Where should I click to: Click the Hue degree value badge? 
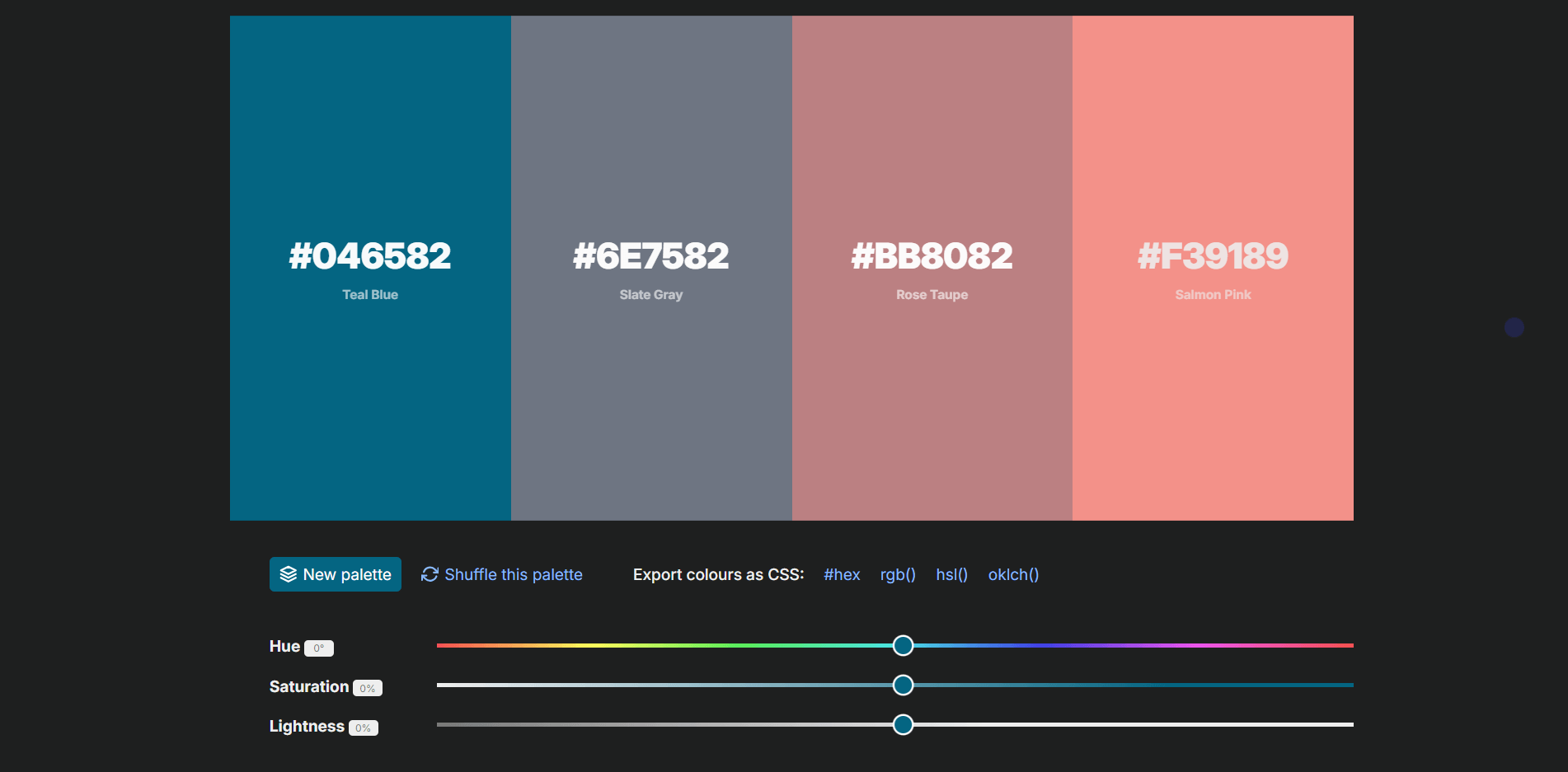tap(318, 648)
